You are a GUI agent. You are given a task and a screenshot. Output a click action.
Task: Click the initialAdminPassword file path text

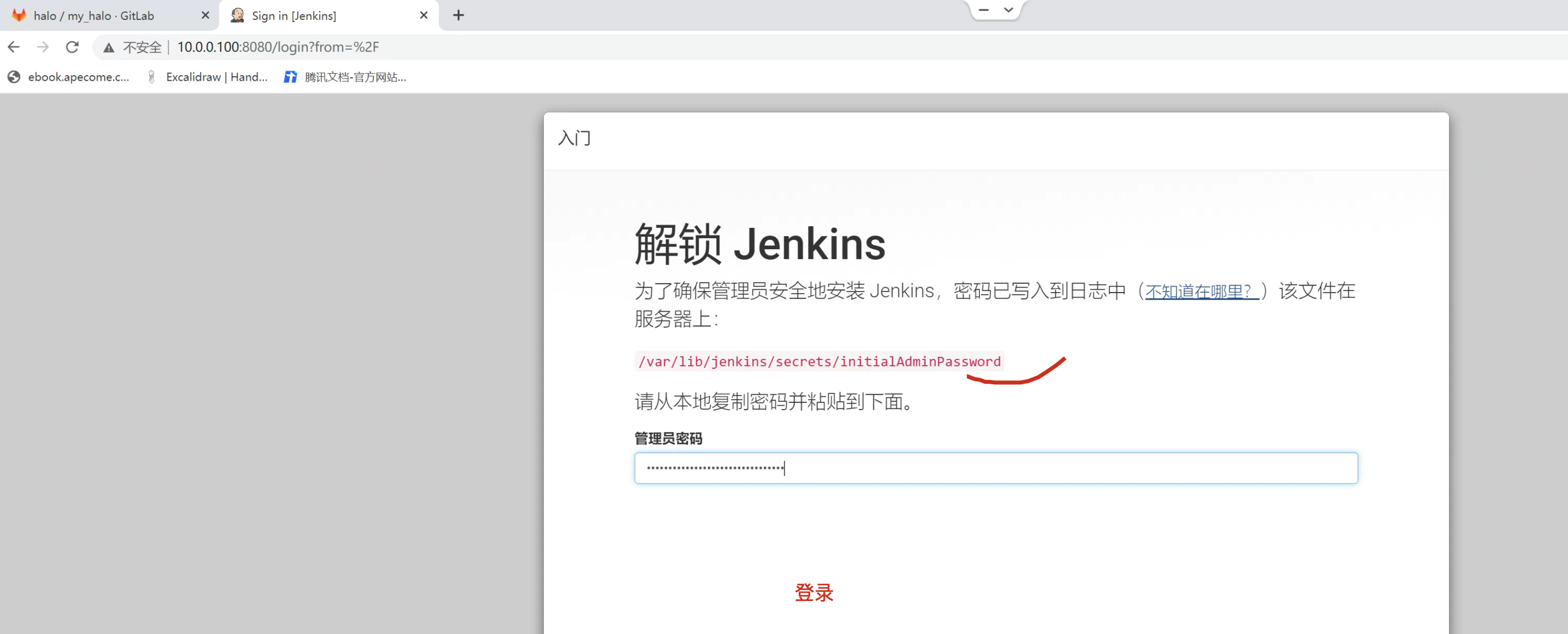[819, 361]
